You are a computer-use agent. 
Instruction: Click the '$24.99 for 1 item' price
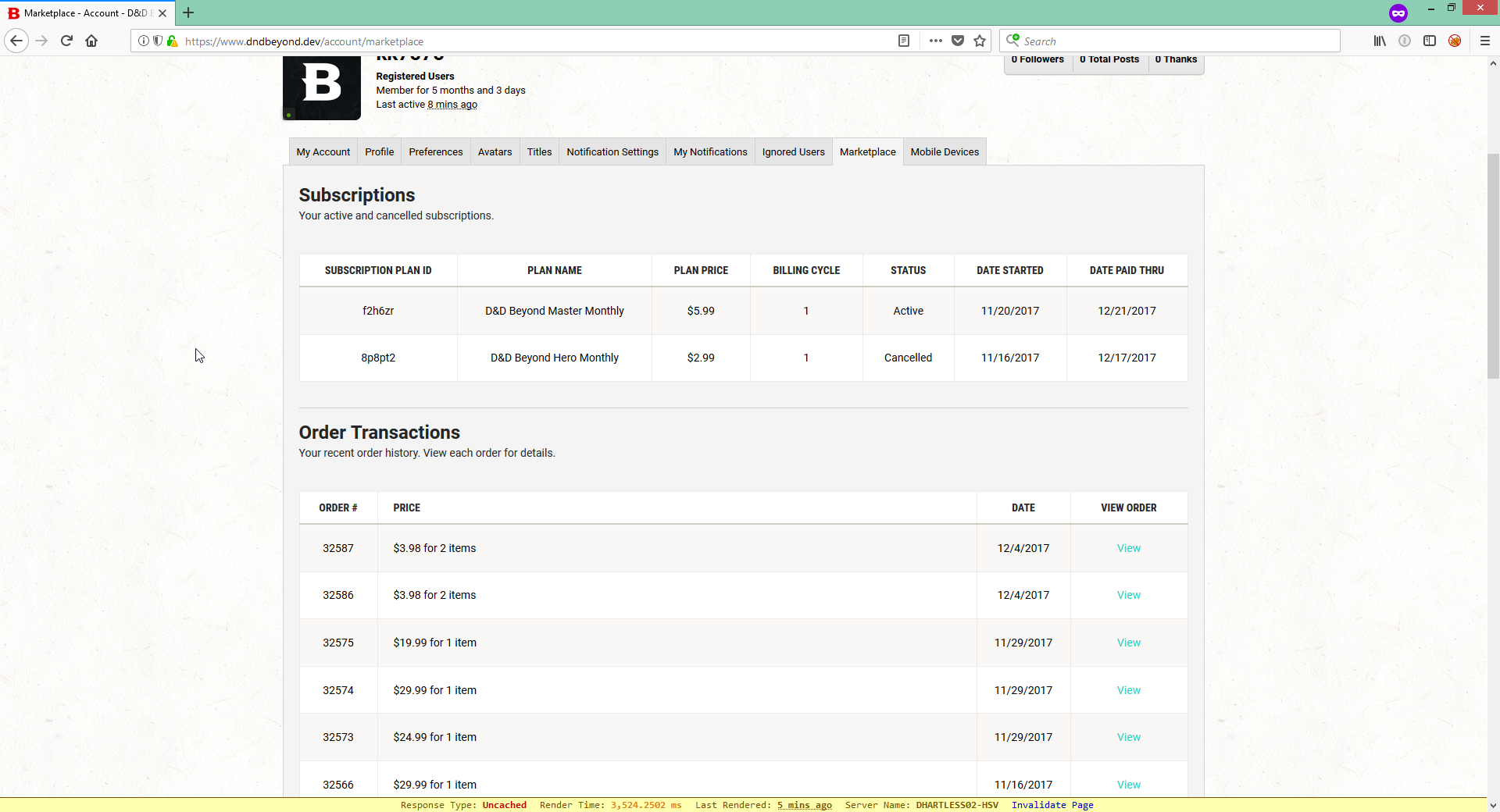click(x=435, y=737)
